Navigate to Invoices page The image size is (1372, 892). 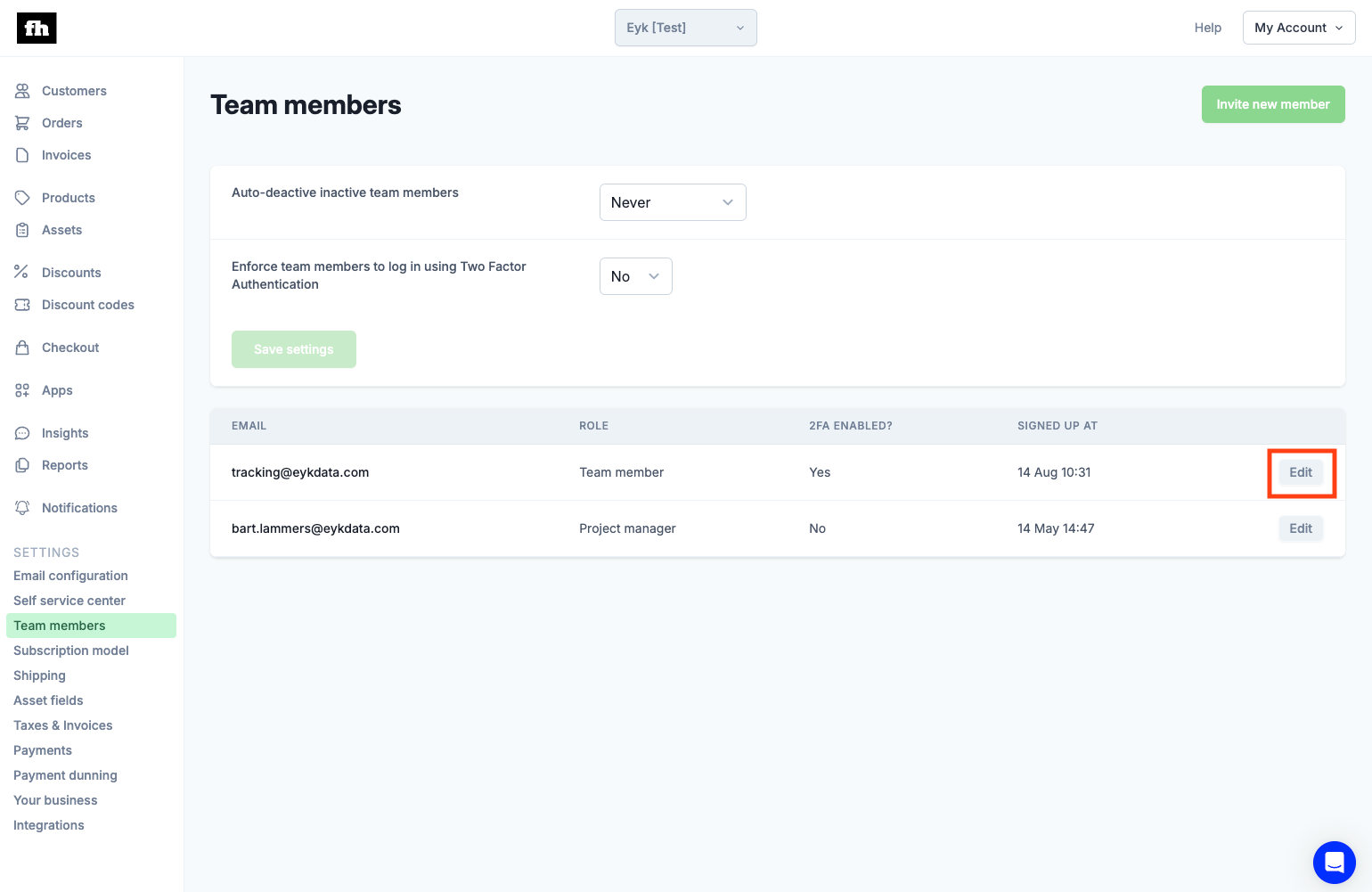tap(67, 155)
